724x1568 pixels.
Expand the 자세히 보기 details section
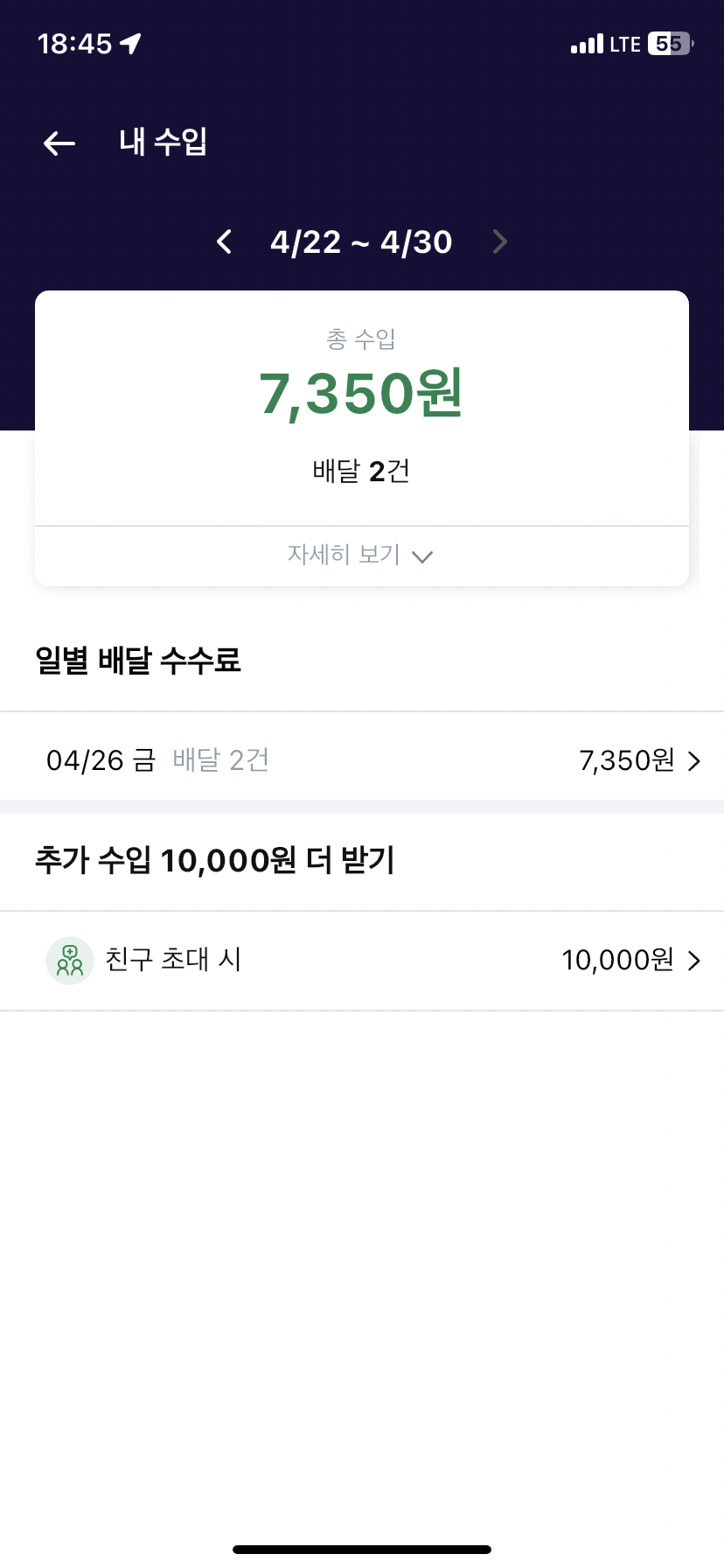click(x=345, y=555)
